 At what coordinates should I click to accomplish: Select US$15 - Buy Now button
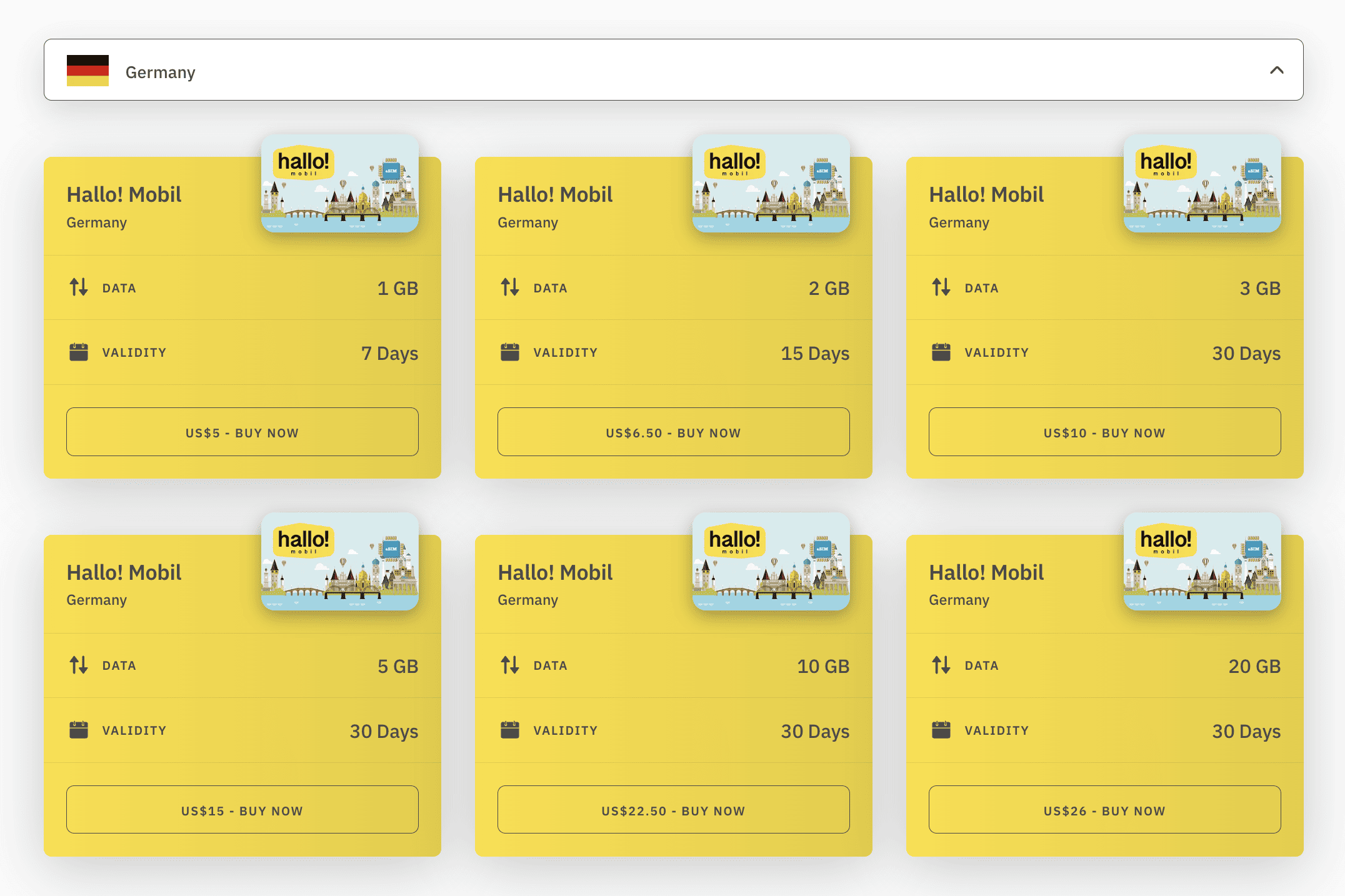[x=242, y=810]
